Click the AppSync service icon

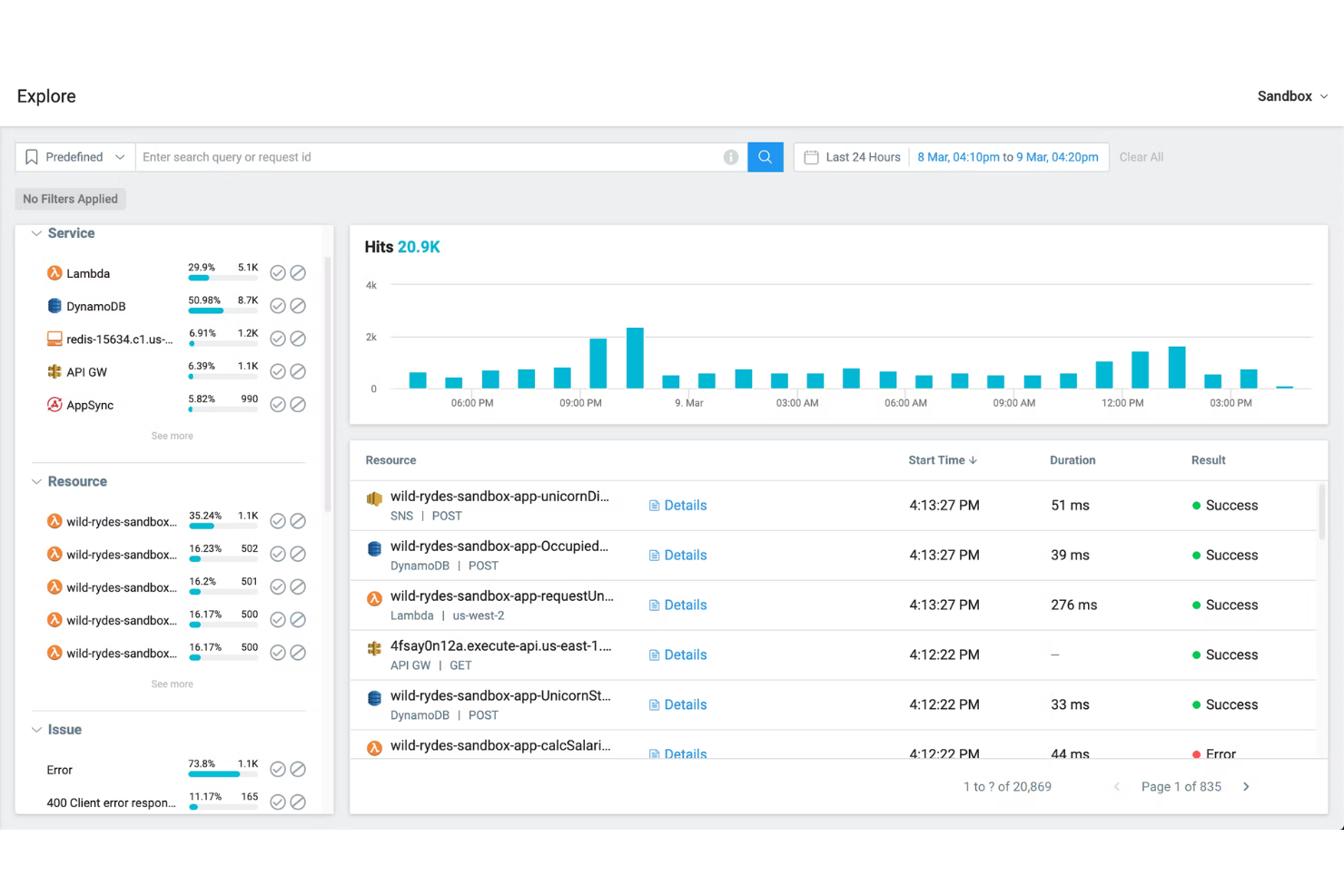[54, 405]
